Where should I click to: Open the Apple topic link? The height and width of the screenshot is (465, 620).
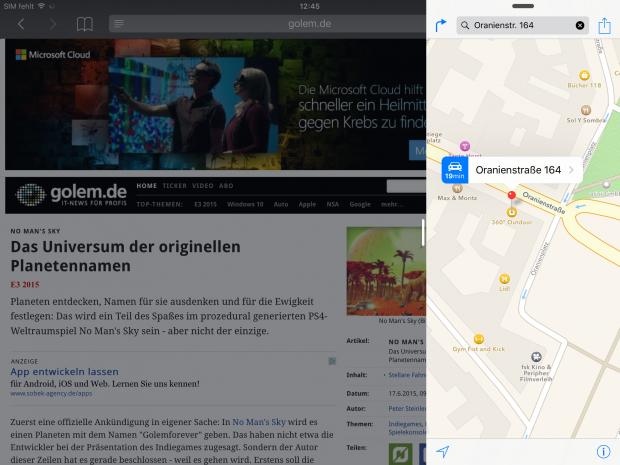pos(307,204)
